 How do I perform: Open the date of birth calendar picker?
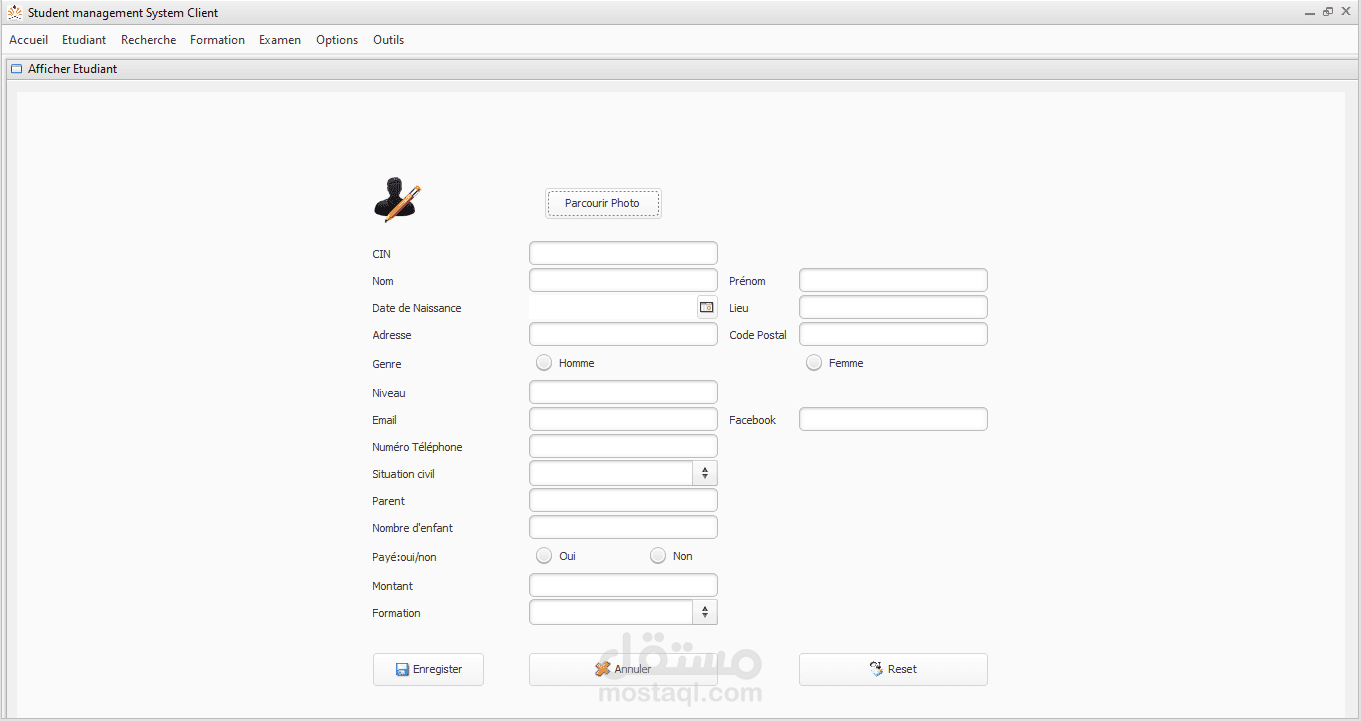[x=707, y=307]
